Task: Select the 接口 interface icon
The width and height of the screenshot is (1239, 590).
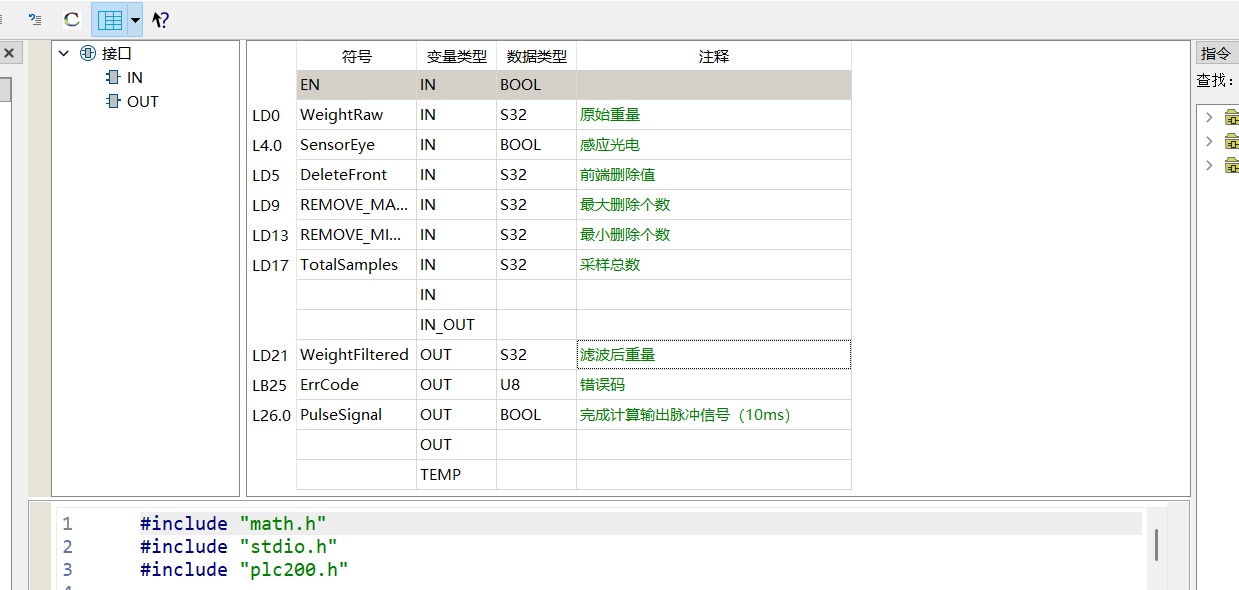Action: (88, 54)
